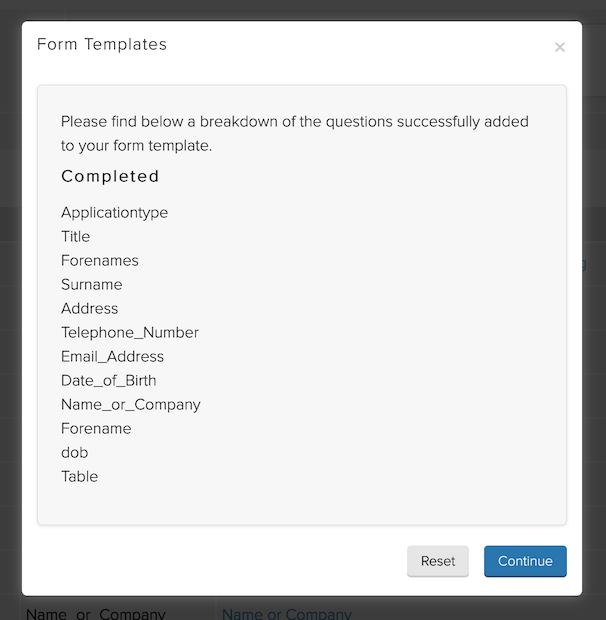
Task: Select the Name_or_Company row label behind dialog
Action: pyautogui.click(x=96, y=613)
